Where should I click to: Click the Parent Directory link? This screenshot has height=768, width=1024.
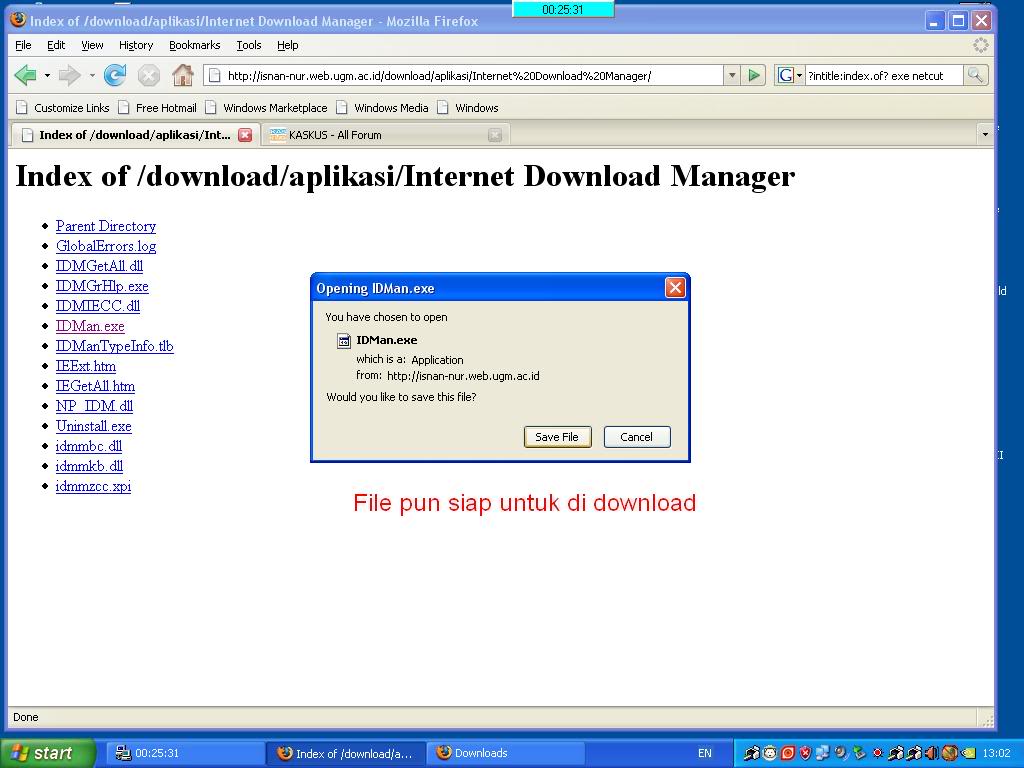pos(106,226)
